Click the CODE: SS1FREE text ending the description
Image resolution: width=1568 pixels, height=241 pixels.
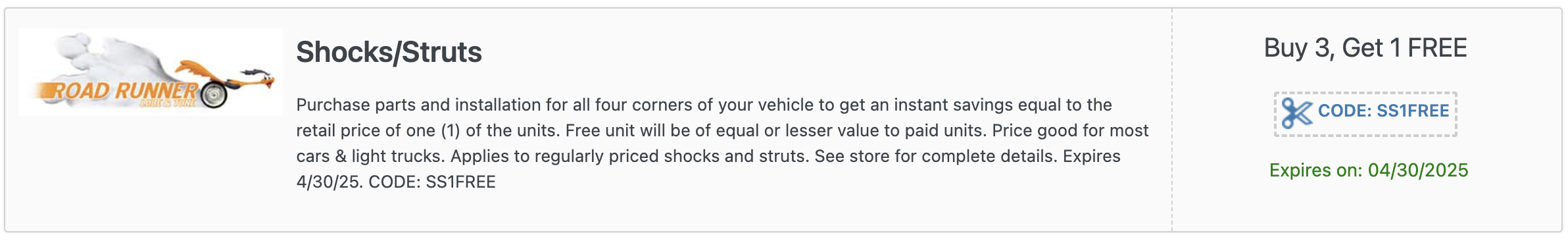coord(432,182)
